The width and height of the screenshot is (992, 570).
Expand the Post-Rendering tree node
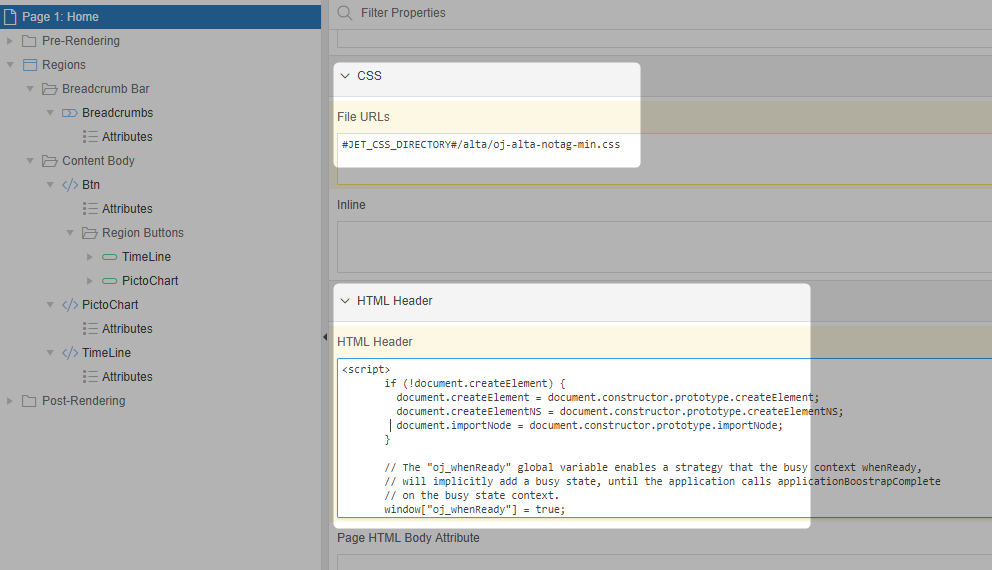[10, 401]
